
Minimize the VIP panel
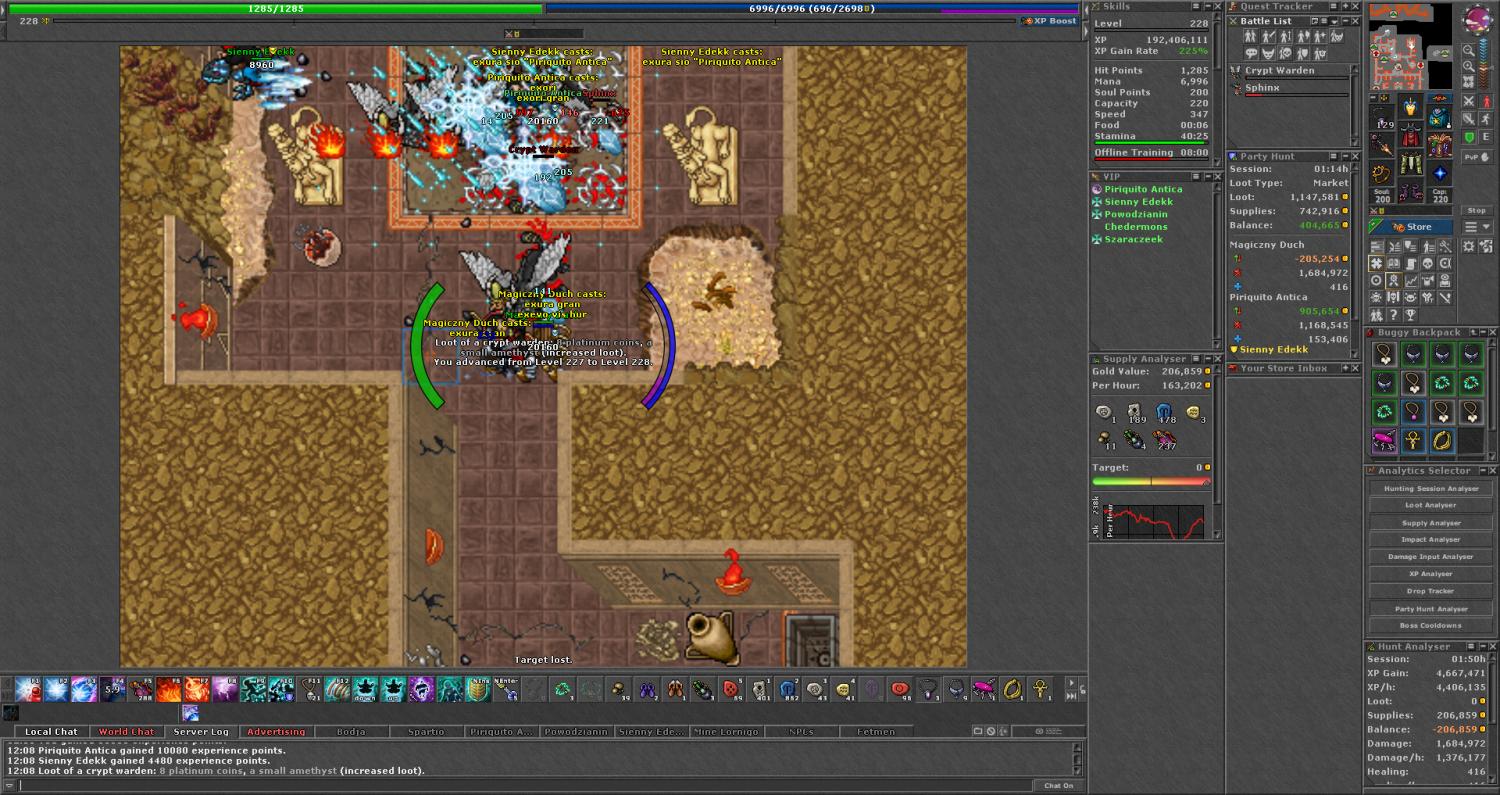[x=1208, y=177]
